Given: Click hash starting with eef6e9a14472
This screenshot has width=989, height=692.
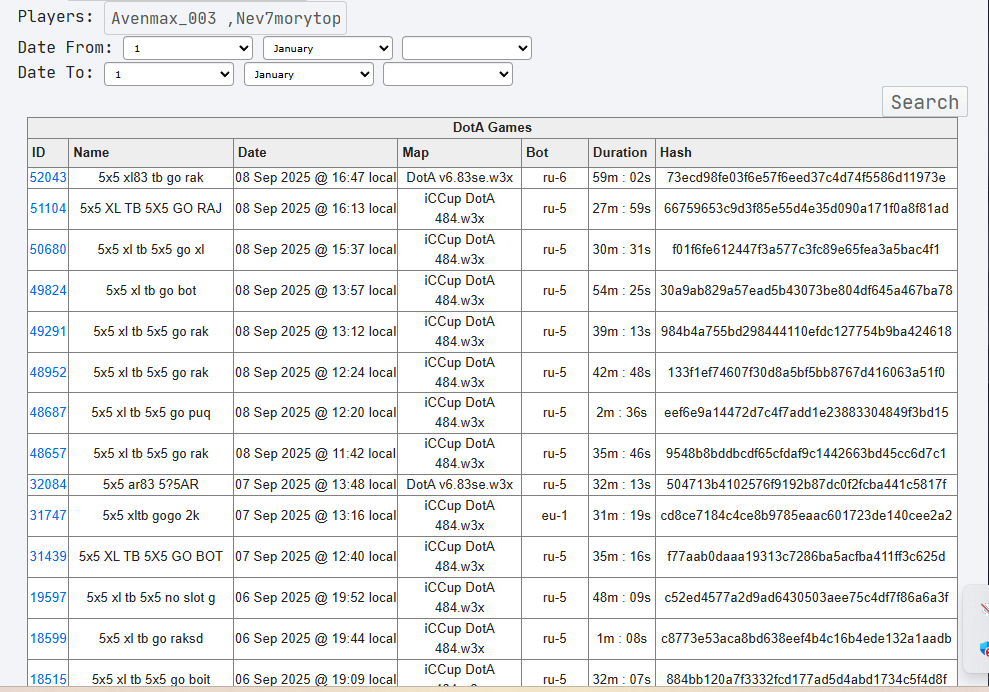Looking at the screenshot, I should pos(806,412).
